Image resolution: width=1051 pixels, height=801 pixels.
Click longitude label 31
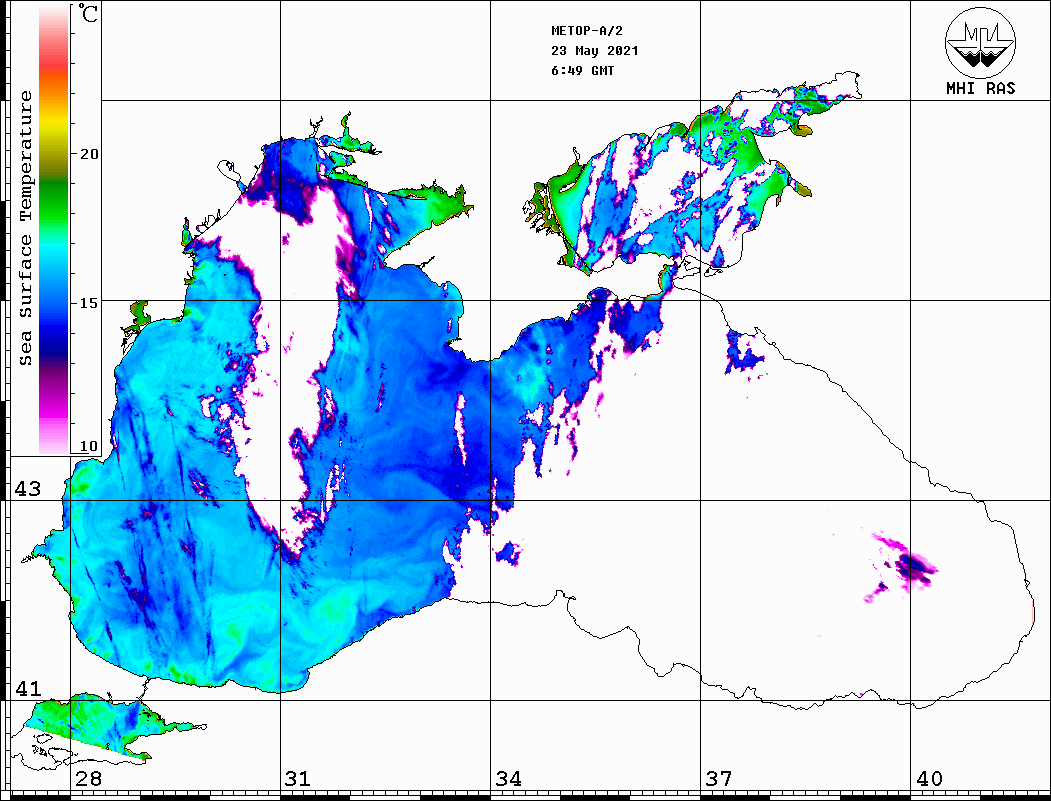pos(298,779)
